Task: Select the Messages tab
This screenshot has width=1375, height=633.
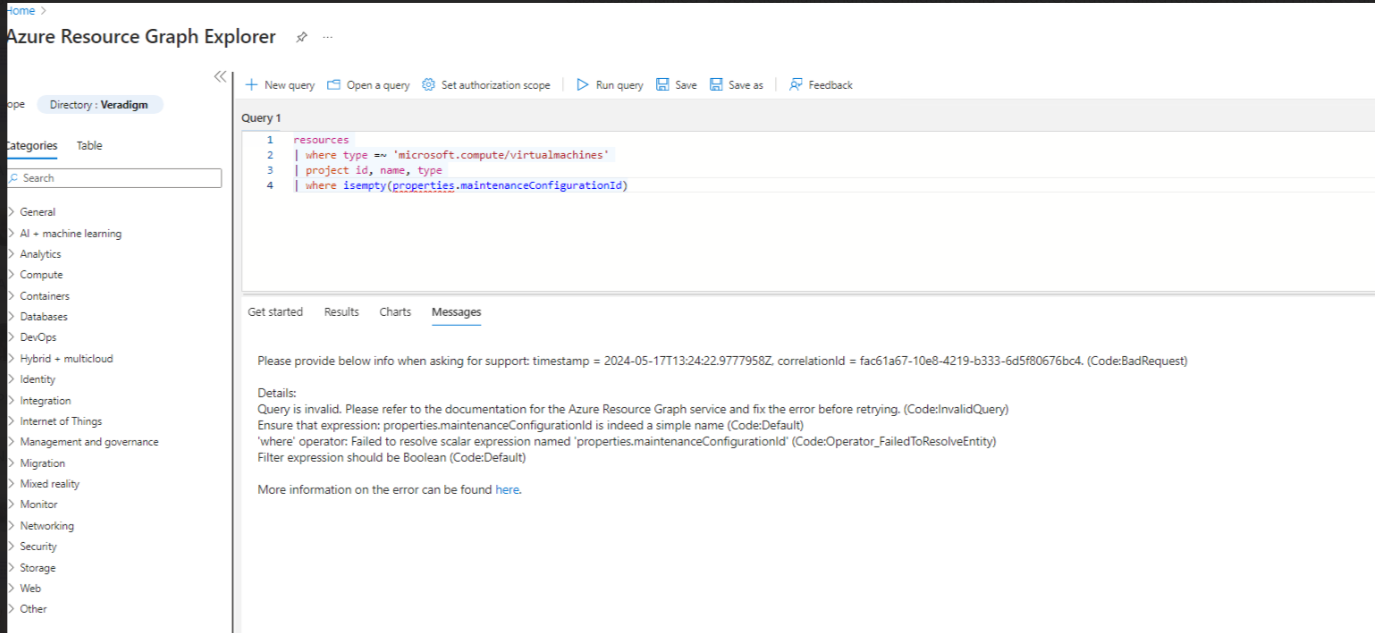Action: pos(456,312)
